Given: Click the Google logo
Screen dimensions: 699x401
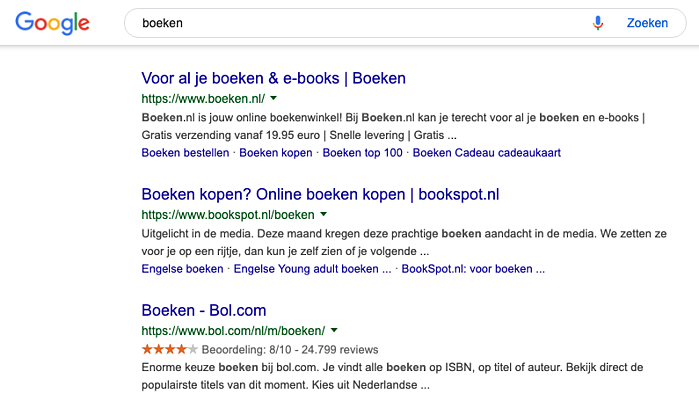Looking at the screenshot, I should pyautogui.click(x=52, y=23).
